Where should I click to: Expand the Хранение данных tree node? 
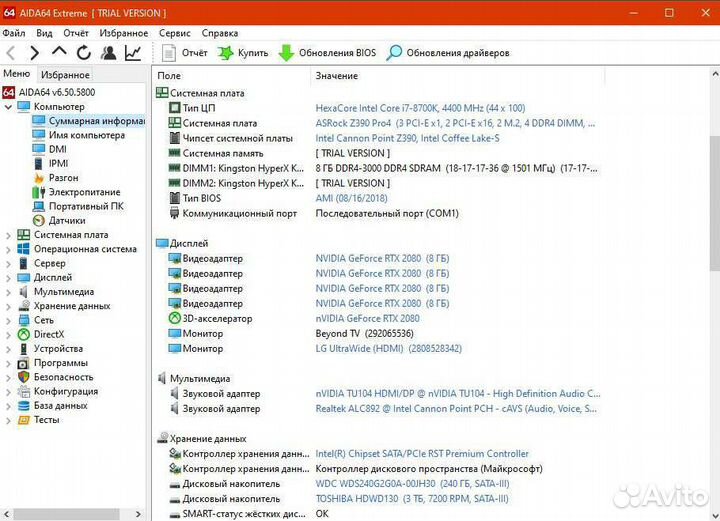pyautogui.click(x=8, y=307)
